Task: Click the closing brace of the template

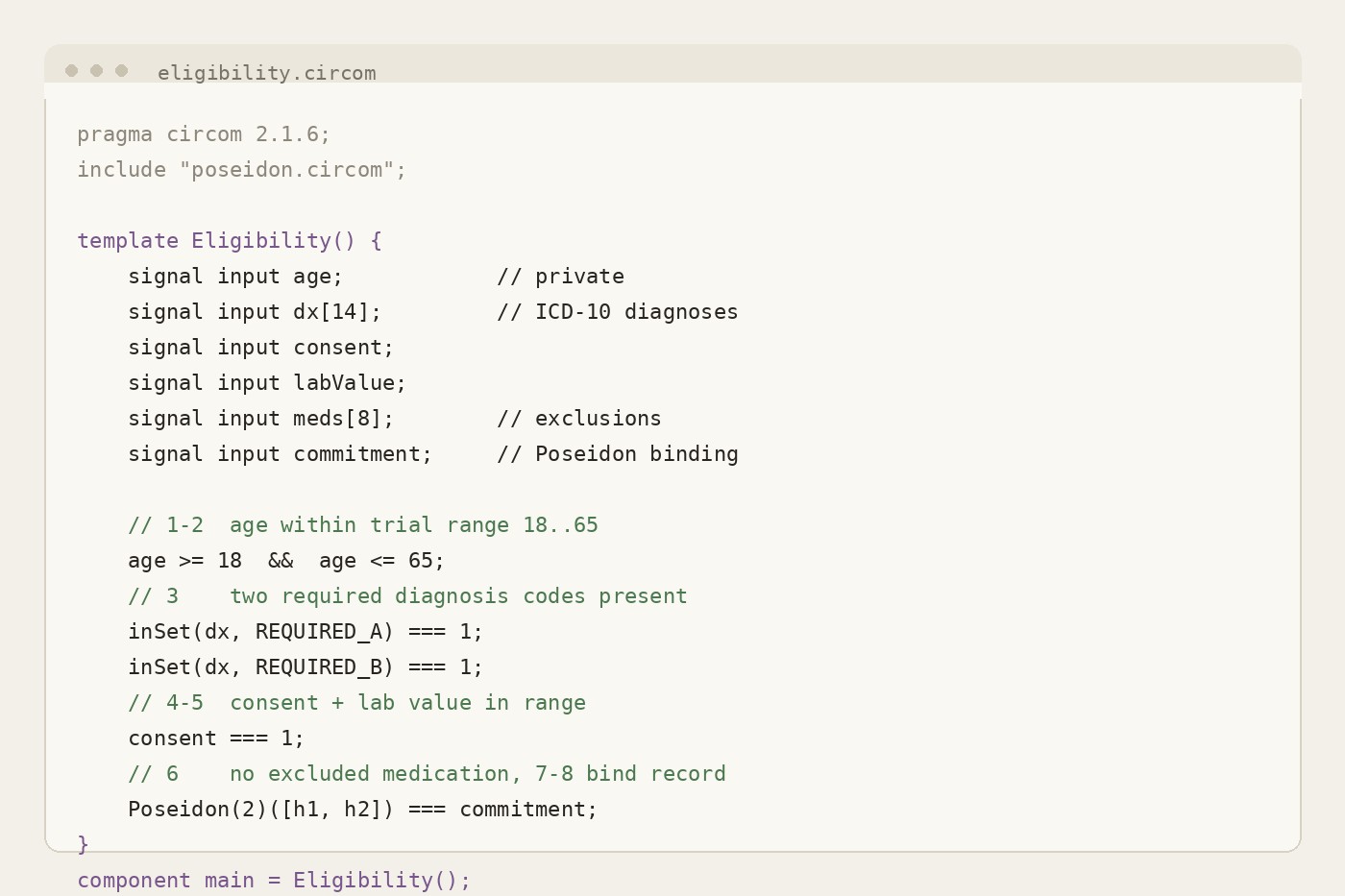Action: pyautogui.click(x=83, y=845)
